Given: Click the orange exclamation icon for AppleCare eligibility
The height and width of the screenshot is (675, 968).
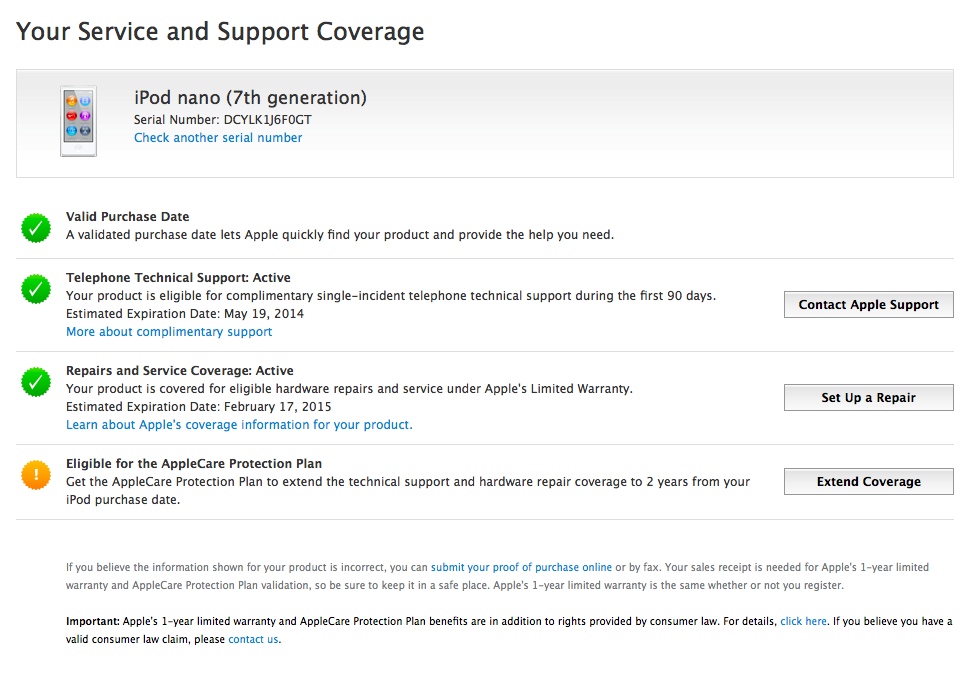Looking at the screenshot, I should click(x=36, y=475).
